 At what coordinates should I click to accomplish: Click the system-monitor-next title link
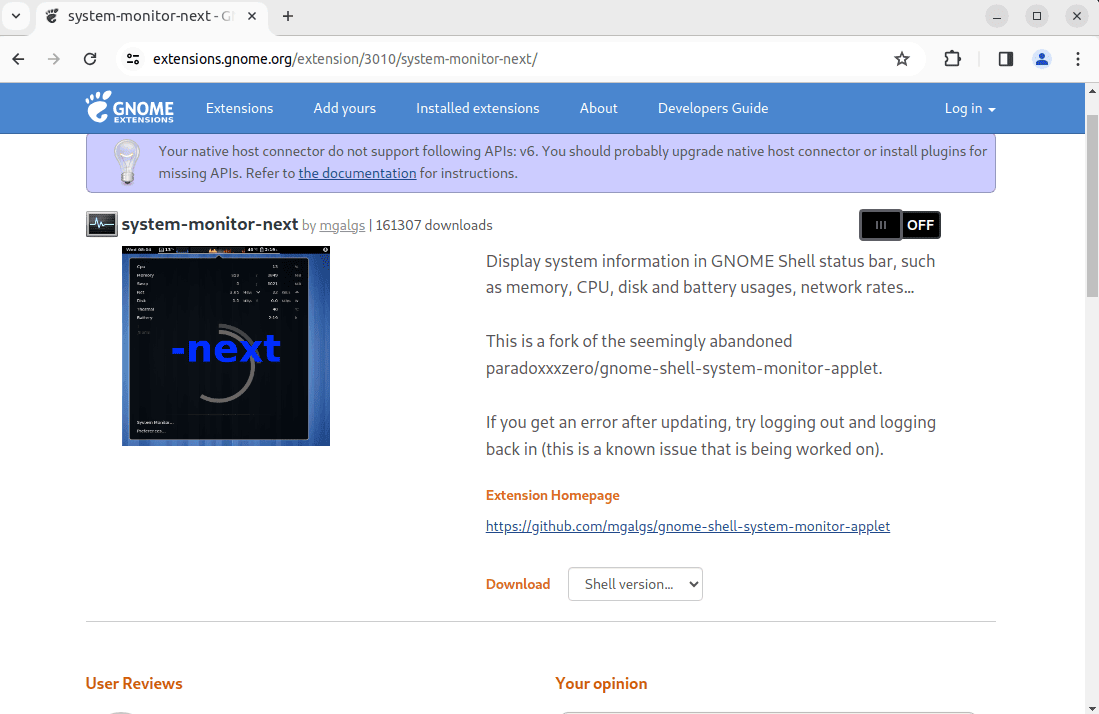click(x=210, y=224)
